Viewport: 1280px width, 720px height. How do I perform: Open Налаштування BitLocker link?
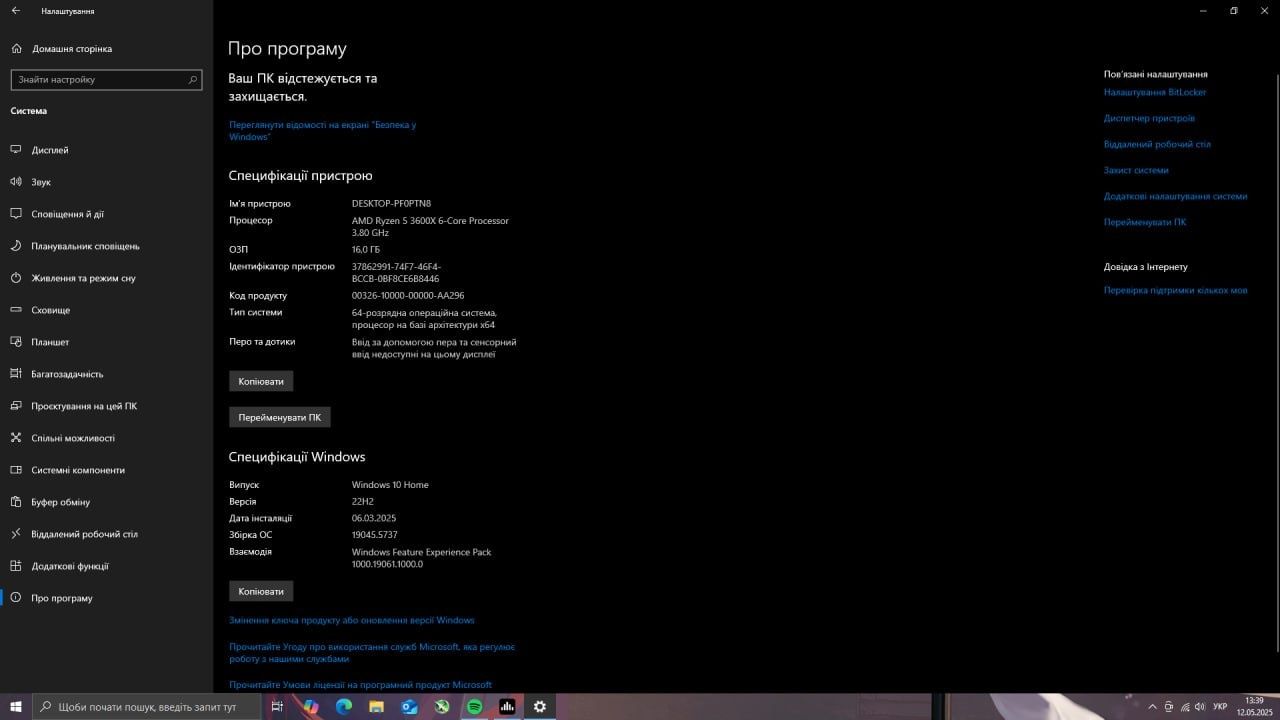click(1155, 92)
